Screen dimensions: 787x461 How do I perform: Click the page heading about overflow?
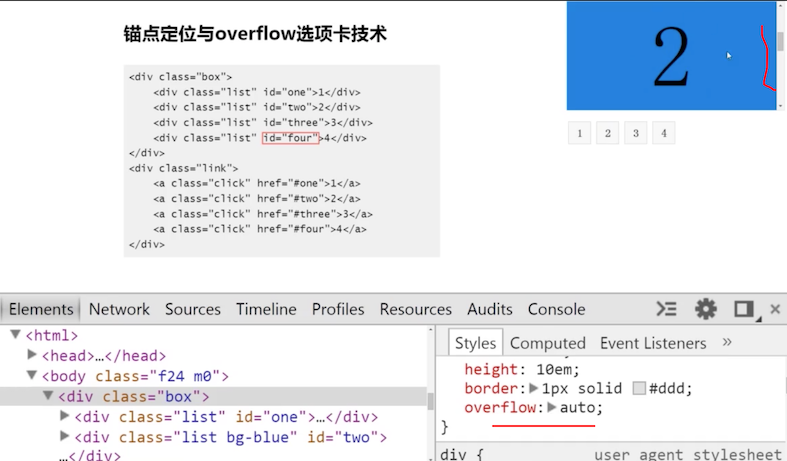point(255,34)
